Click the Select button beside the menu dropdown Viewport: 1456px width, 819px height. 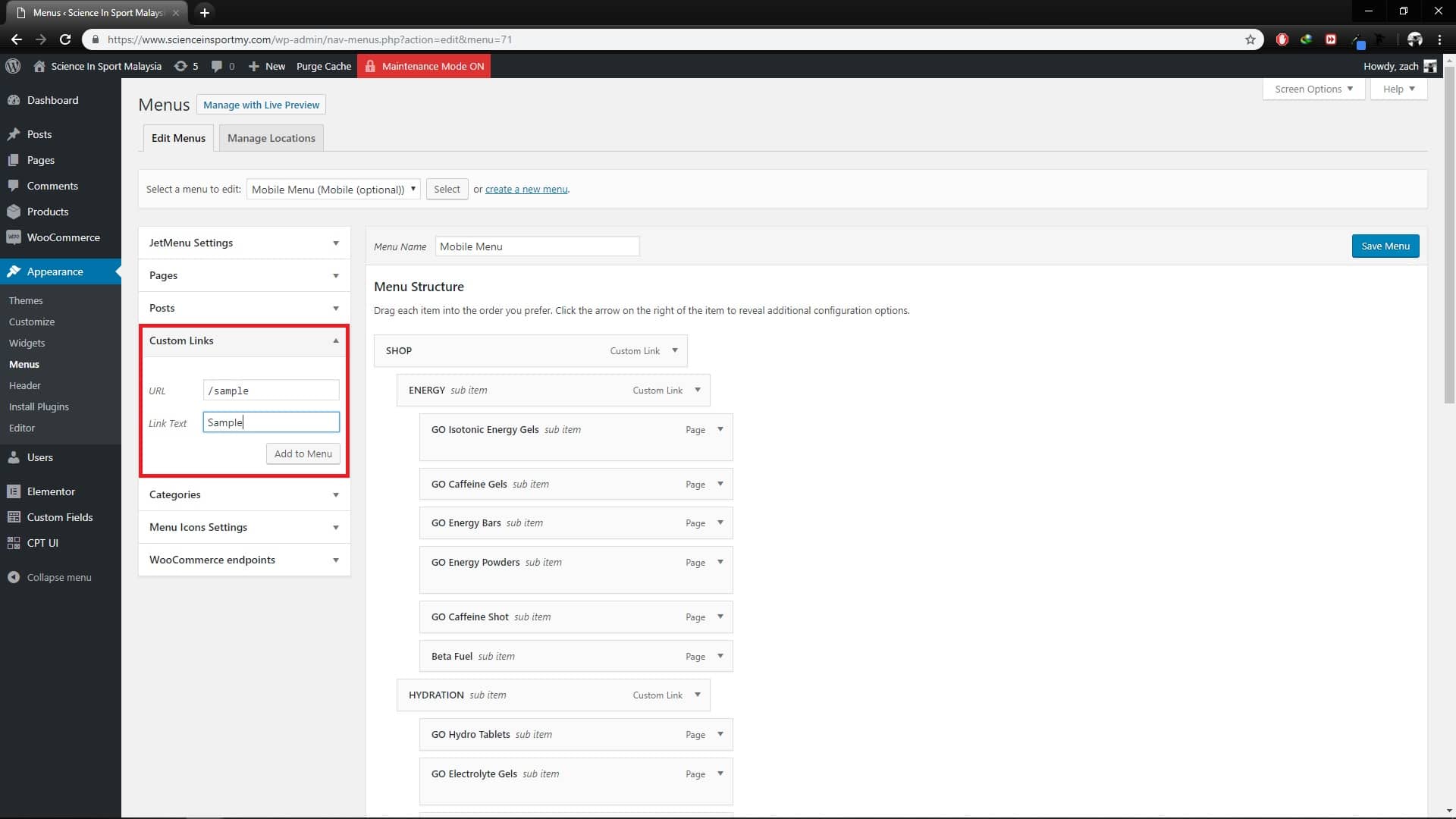[447, 189]
